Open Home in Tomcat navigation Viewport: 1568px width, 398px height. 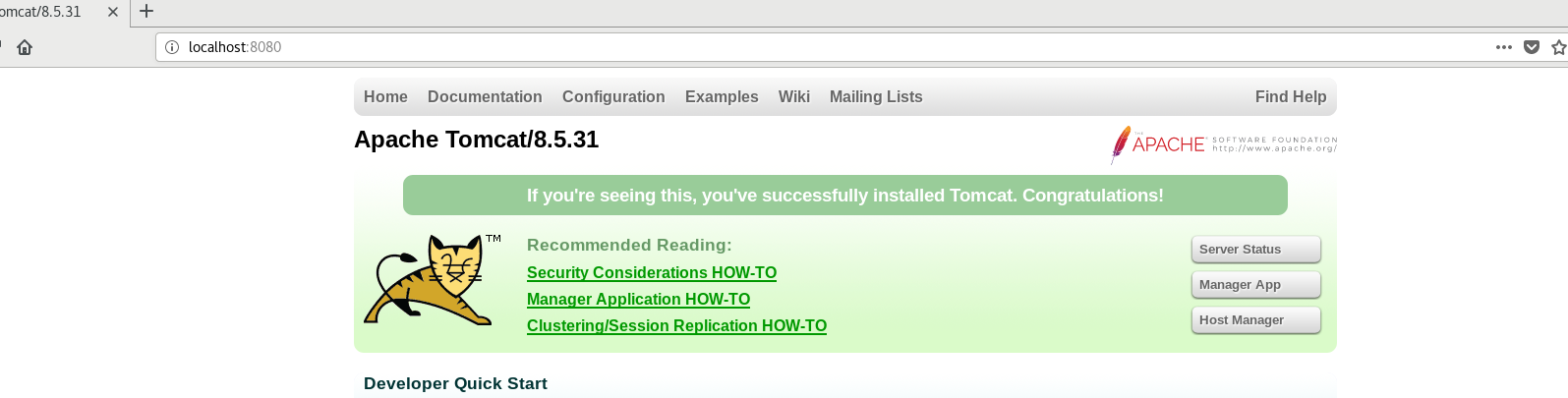[385, 96]
